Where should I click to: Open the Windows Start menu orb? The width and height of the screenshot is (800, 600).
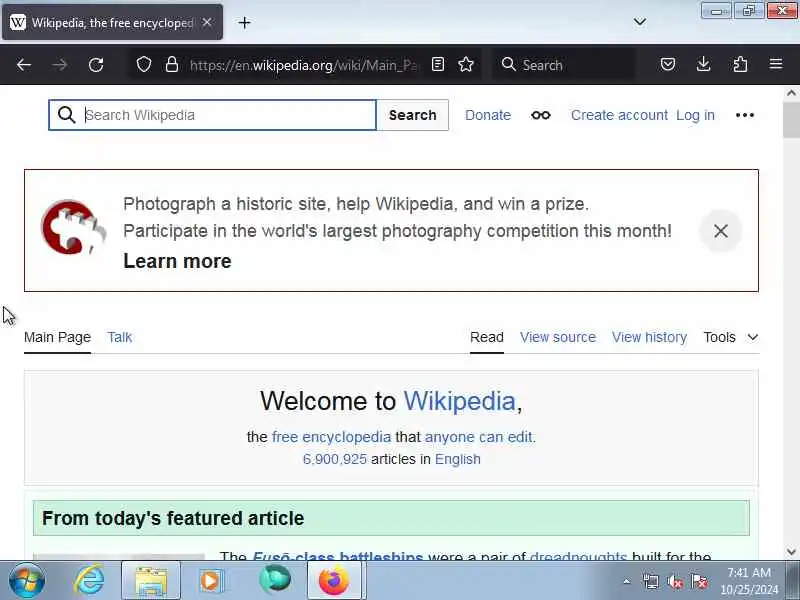[x=27, y=580]
